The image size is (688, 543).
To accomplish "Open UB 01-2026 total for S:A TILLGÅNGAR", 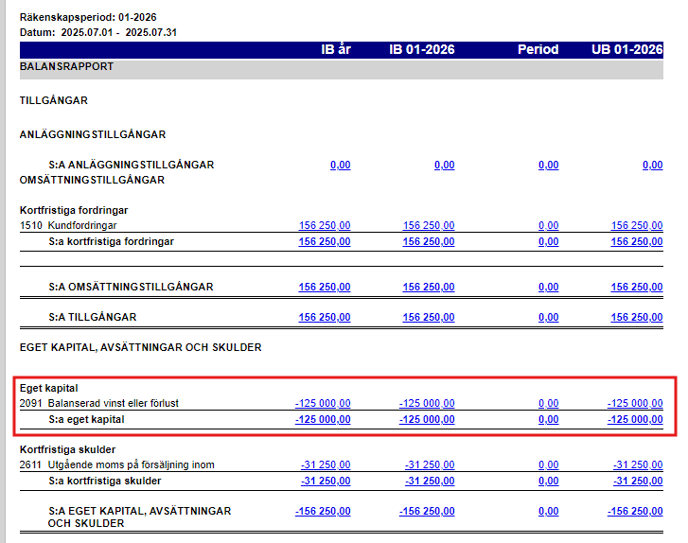I will tap(637, 317).
